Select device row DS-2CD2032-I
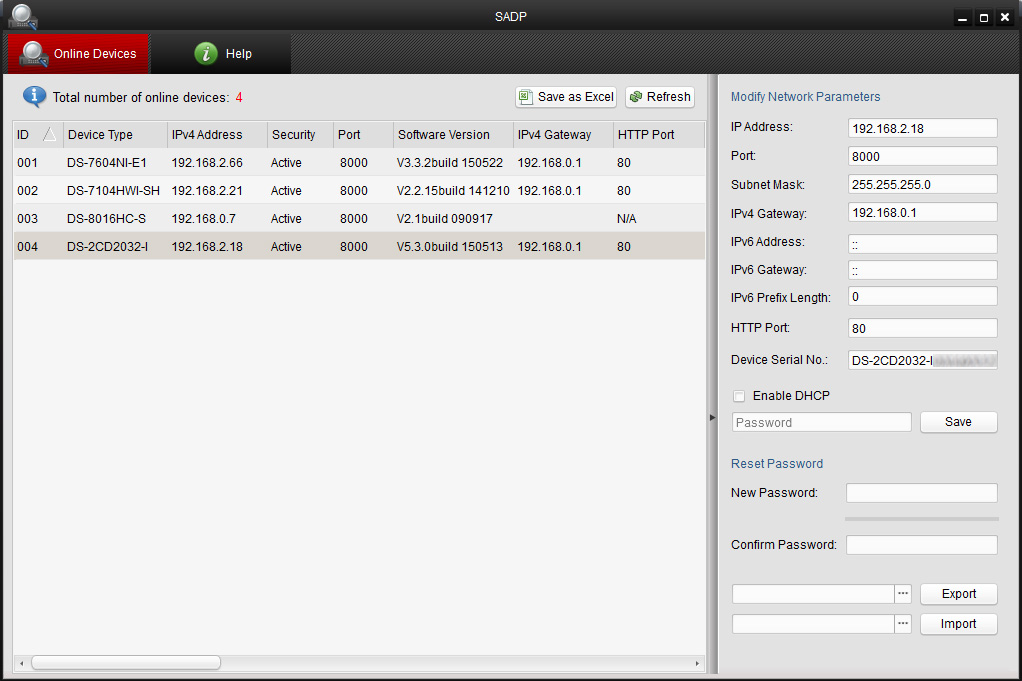The image size is (1022, 681). pos(359,246)
